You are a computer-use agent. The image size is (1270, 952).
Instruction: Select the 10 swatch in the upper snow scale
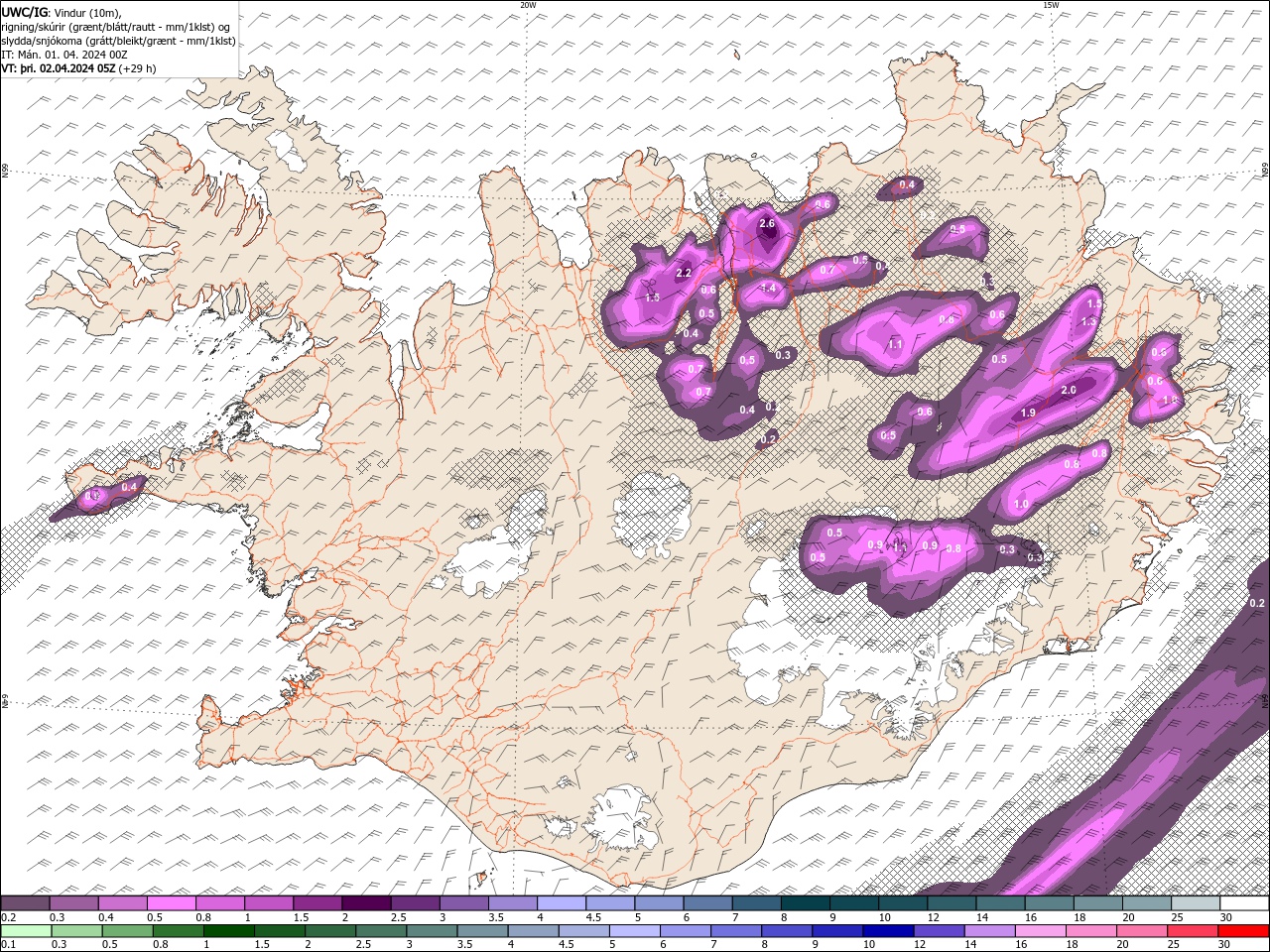click(x=903, y=903)
